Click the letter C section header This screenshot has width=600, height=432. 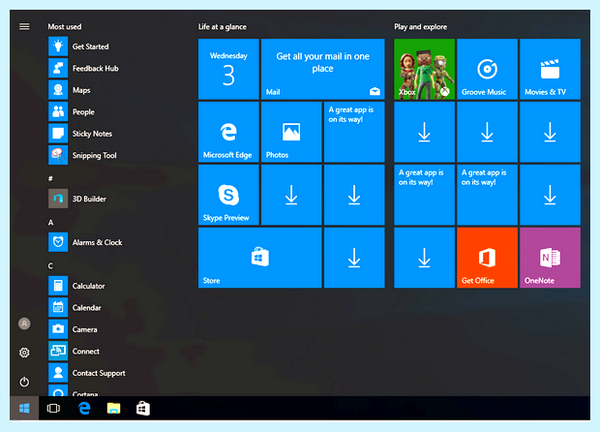pyautogui.click(x=51, y=266)
